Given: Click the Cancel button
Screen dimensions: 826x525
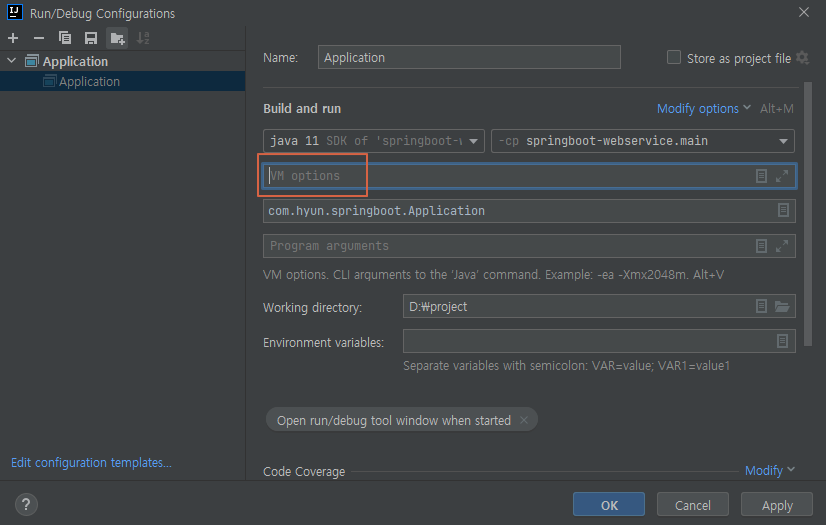Looking at the screenshot, I should coord(693,504).
